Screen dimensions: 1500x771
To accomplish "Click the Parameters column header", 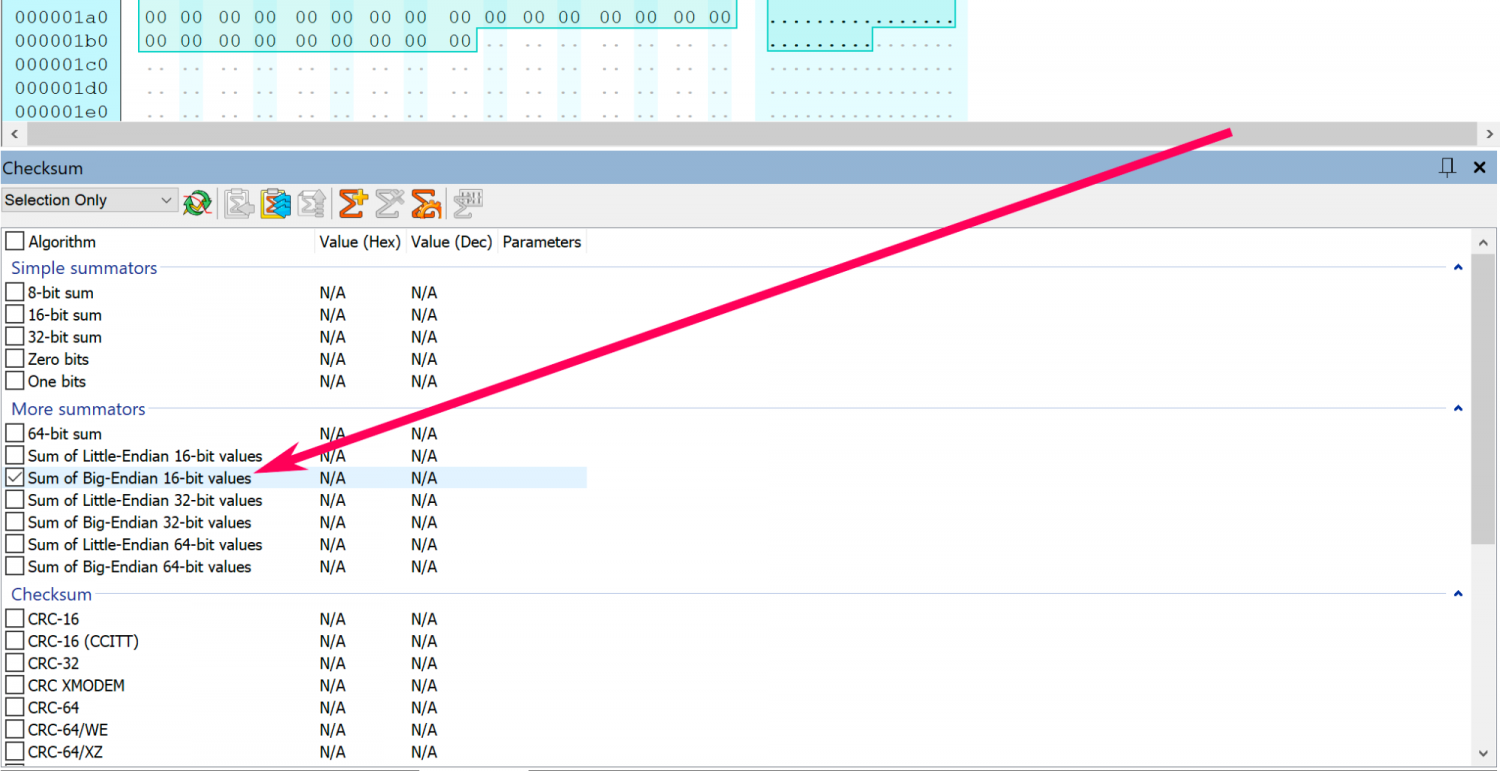I will [542, 242].
